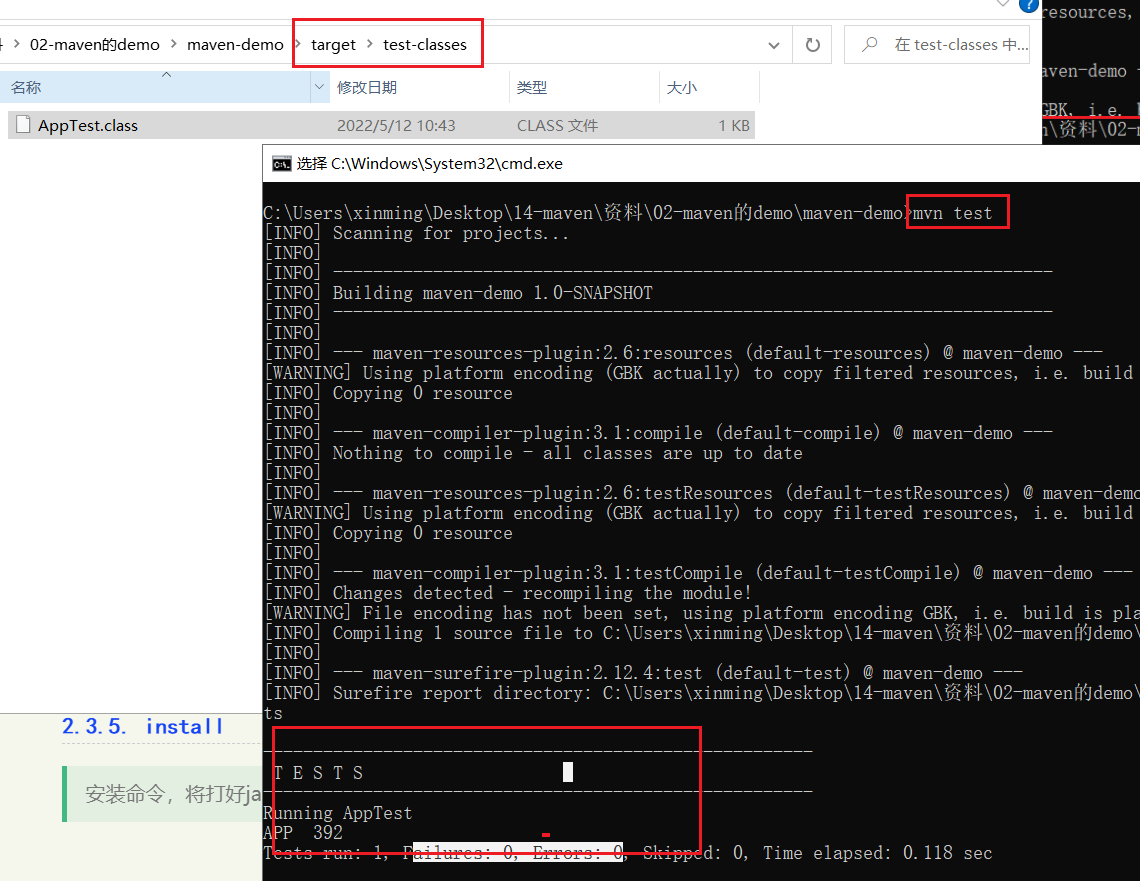Expand the chevron after maven-demo in breadcrumb
This screenshot has height=881, width=1140.
(297, 45)
